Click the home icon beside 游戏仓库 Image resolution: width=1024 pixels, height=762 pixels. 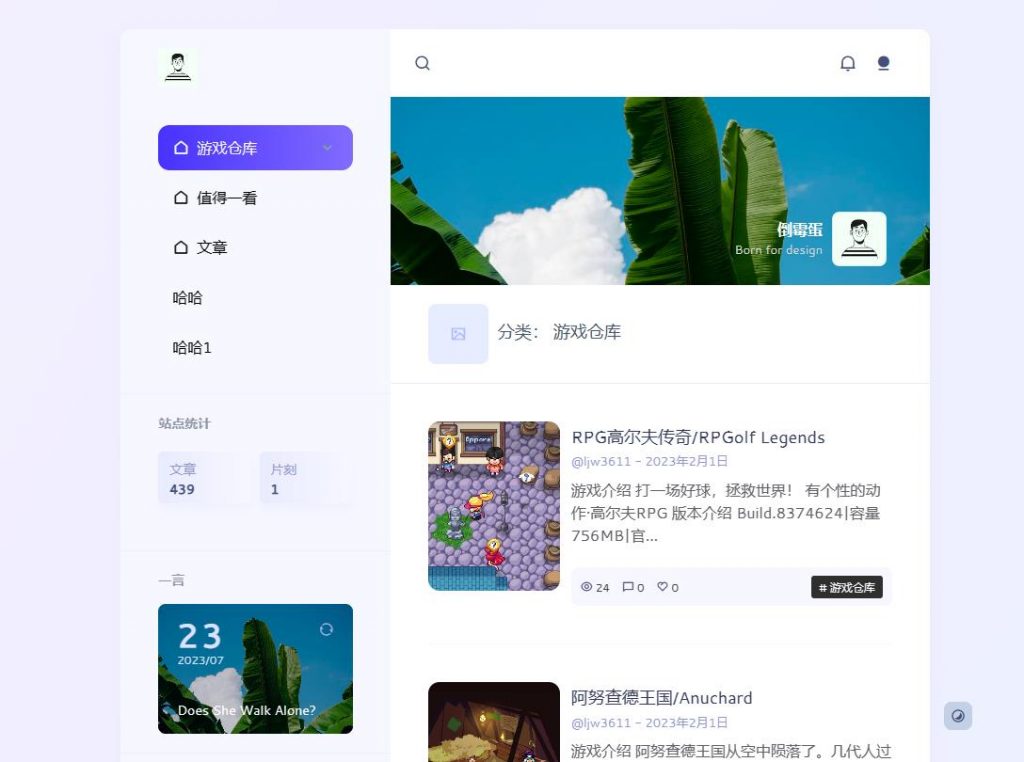(181, 148)
